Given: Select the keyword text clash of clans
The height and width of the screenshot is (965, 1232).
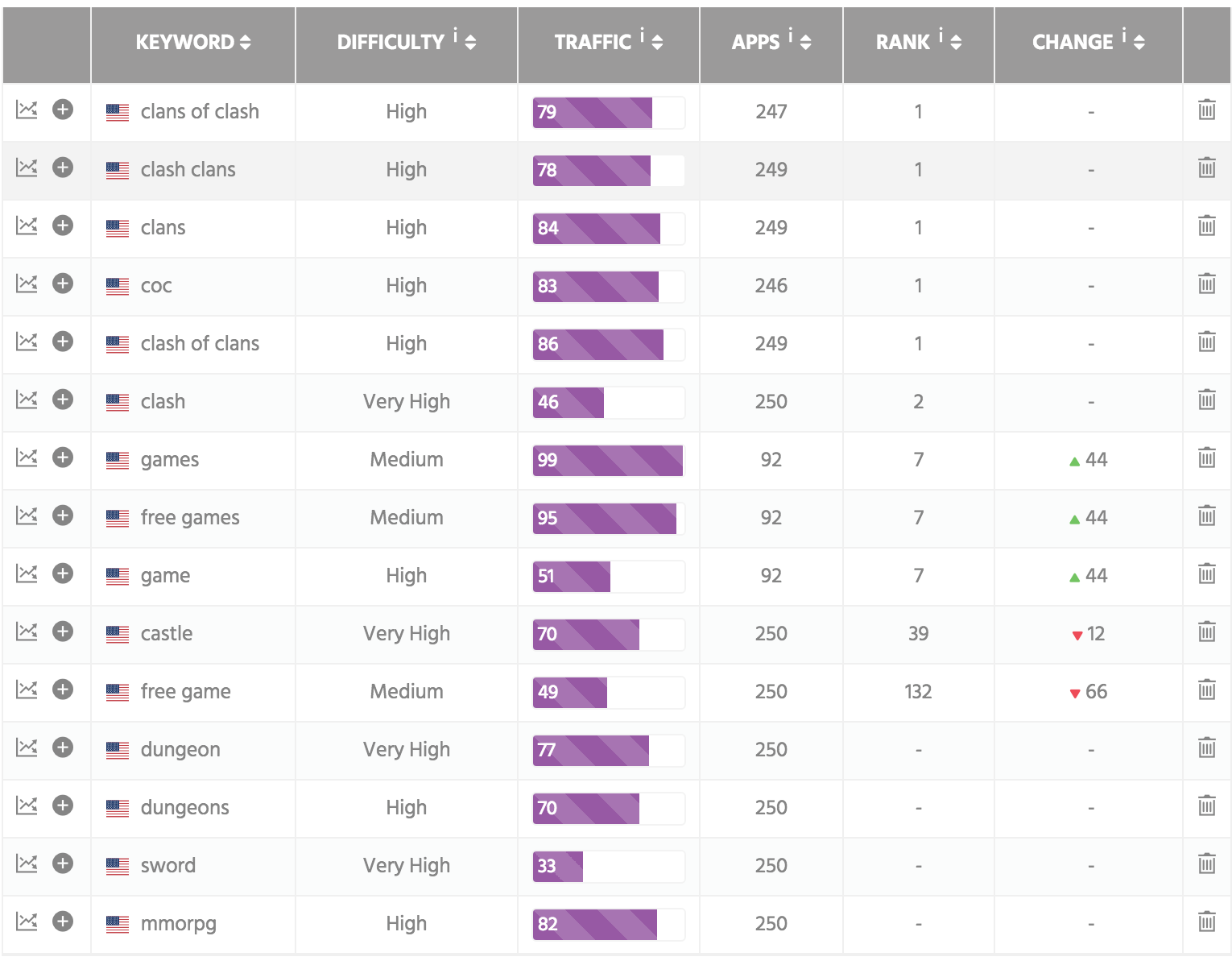Looking at the screenshot, I should pyautogui.click(x=200, y=343).
